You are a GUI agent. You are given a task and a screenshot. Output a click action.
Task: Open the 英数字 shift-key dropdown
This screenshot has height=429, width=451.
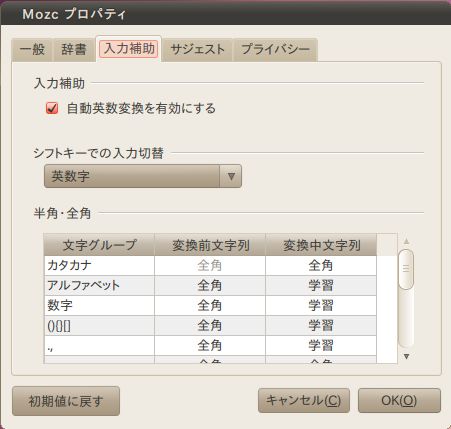point(143,176)
